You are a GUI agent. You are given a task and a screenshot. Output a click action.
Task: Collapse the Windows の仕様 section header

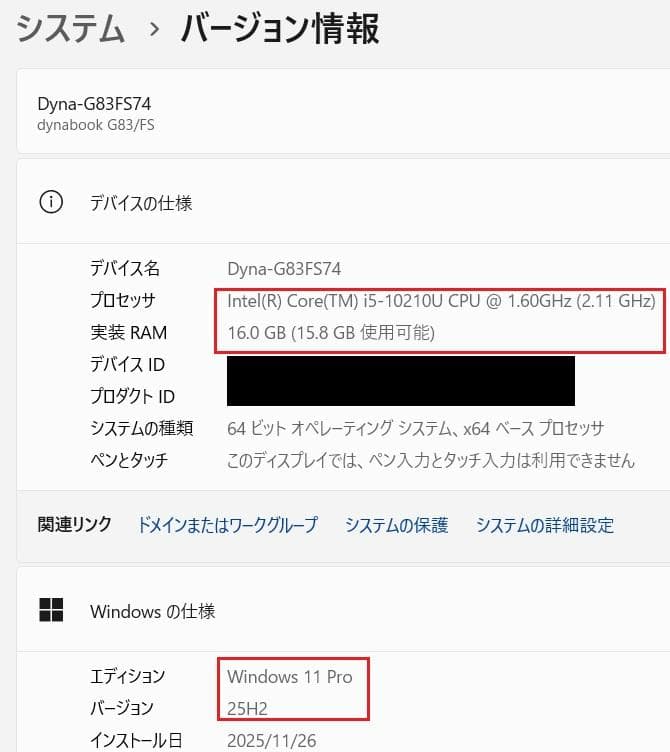(x=343, y=610)
